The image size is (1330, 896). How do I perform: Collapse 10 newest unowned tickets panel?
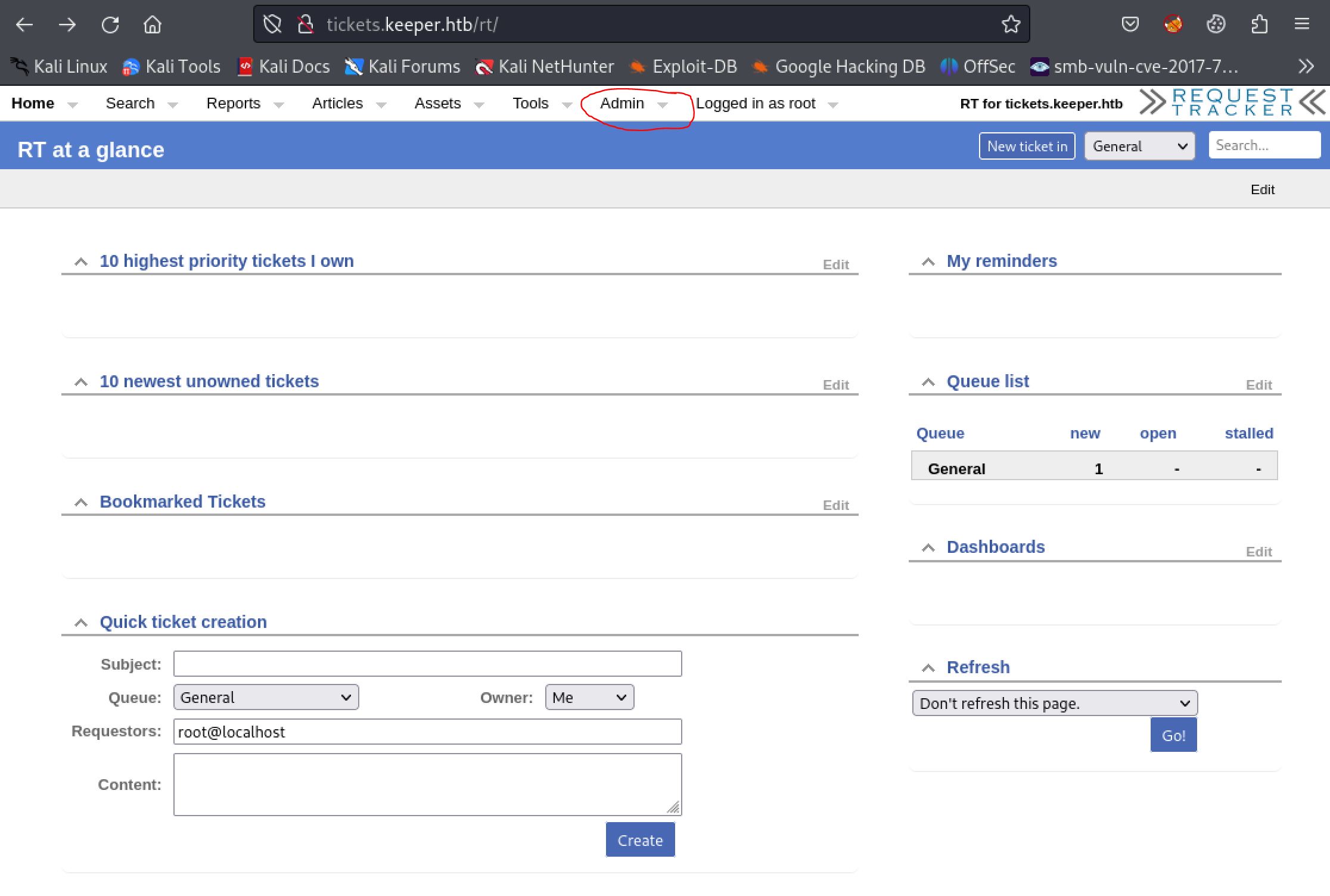click(x=80, y=382)
